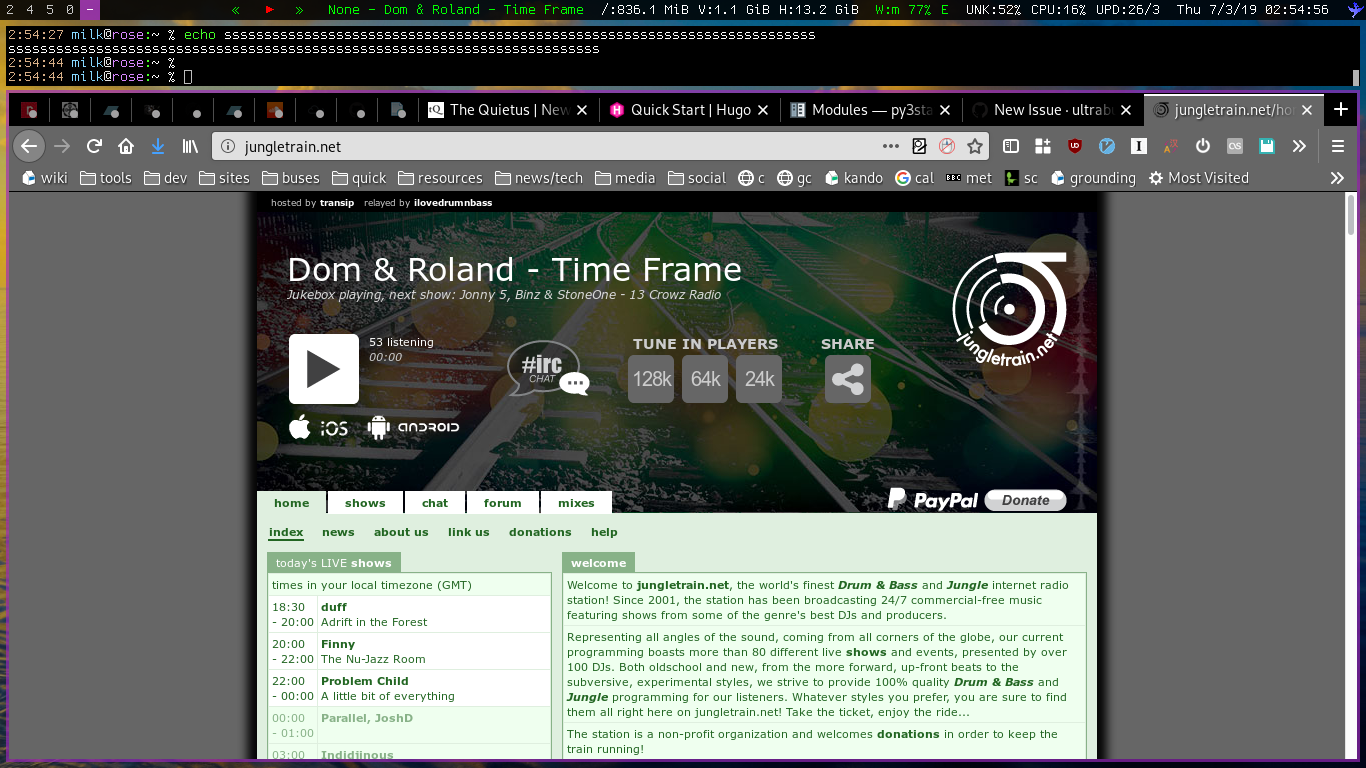Select workspace 4 in the status bar

click(29, 10)
